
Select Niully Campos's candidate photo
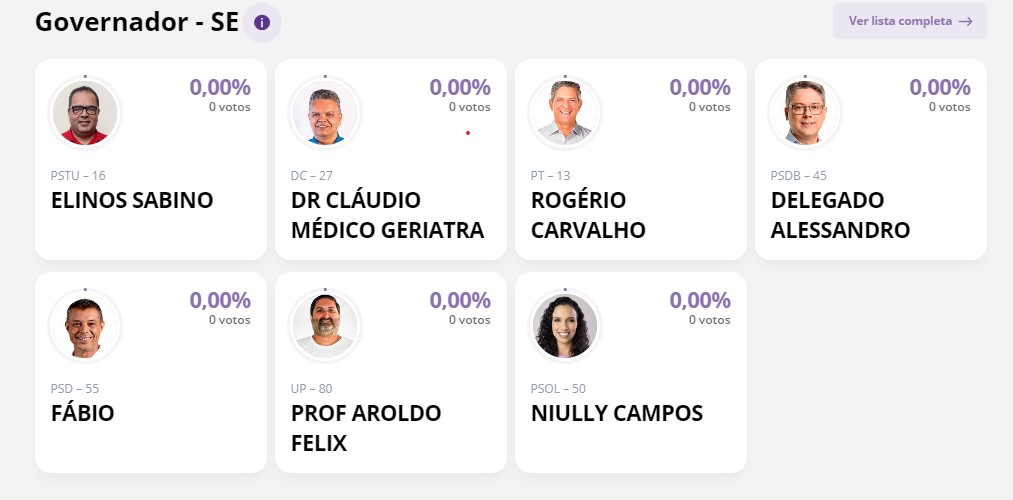point(565,325)
